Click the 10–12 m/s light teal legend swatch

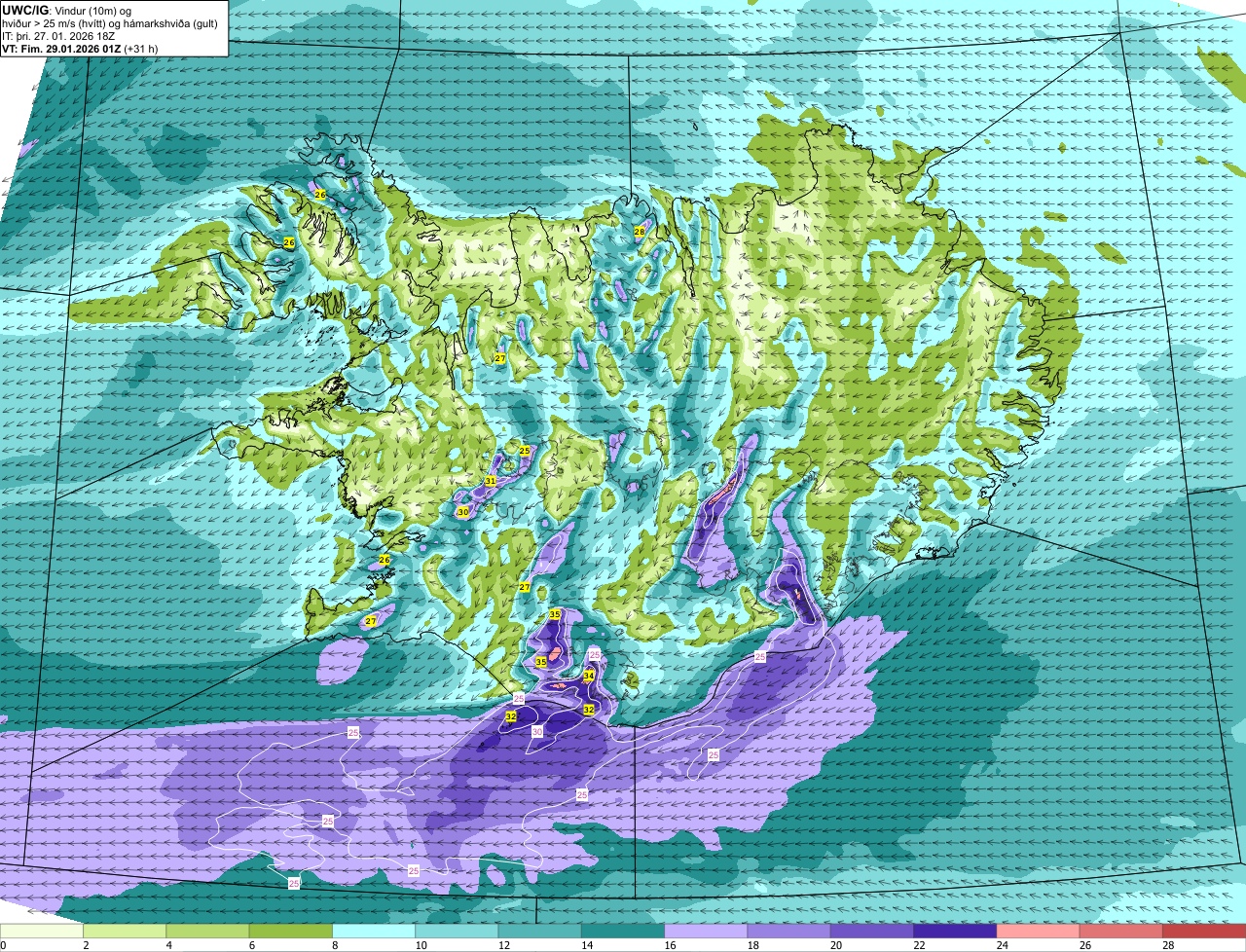pos(457,931)
